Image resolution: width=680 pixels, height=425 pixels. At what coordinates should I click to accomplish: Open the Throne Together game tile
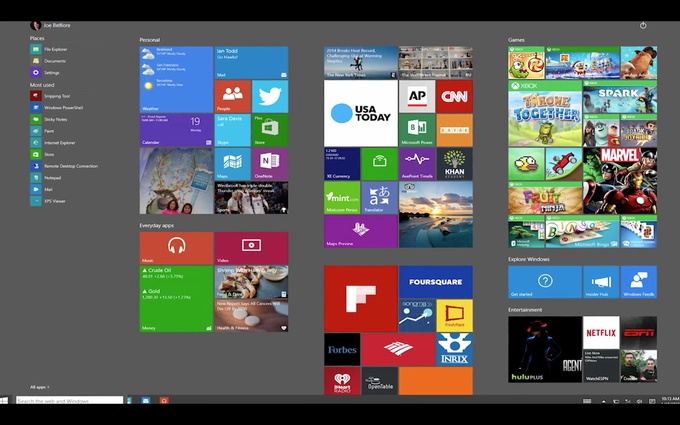[545, 113]
